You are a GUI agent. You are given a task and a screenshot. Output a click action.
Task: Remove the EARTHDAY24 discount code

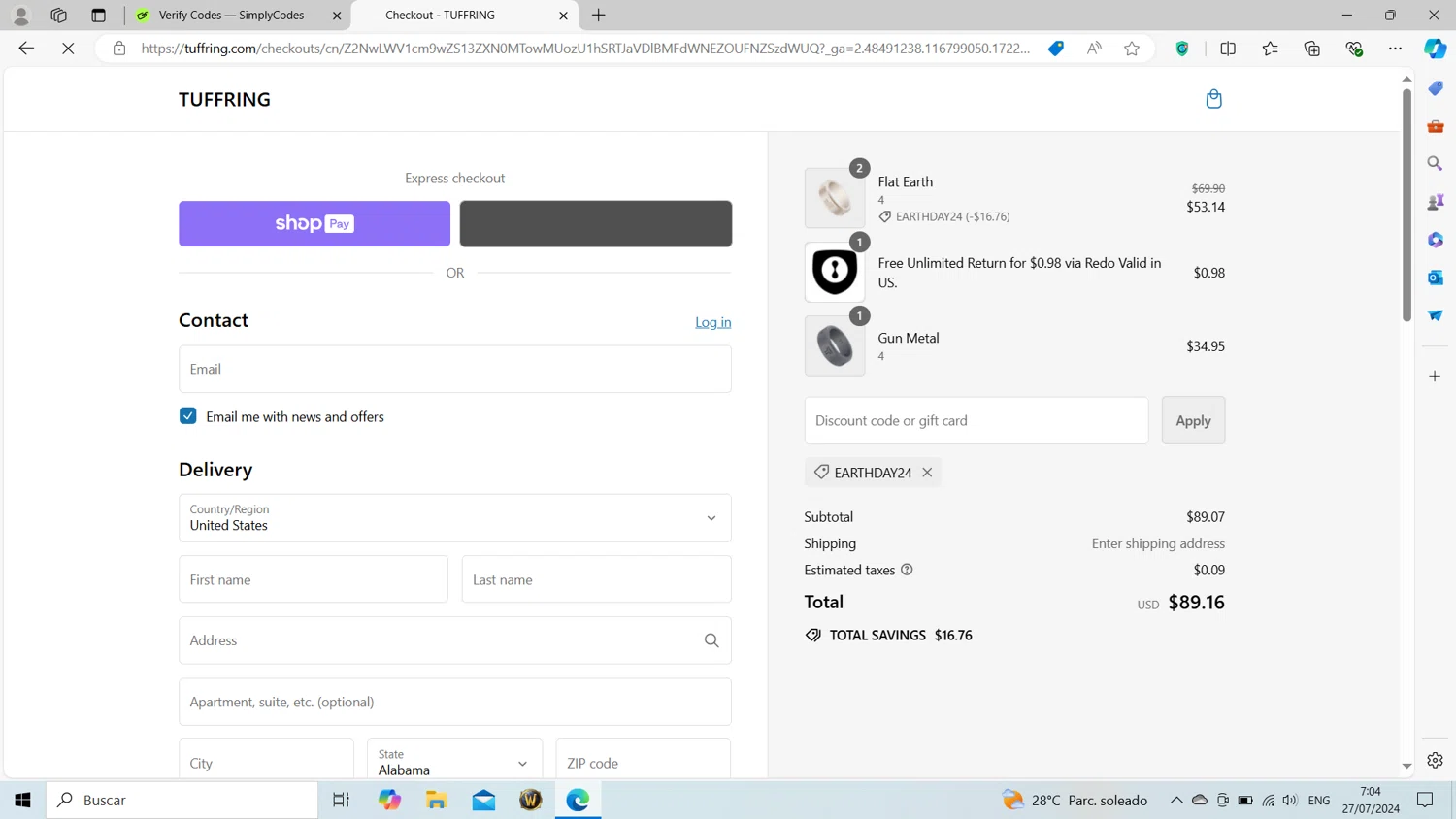point(927,473)
